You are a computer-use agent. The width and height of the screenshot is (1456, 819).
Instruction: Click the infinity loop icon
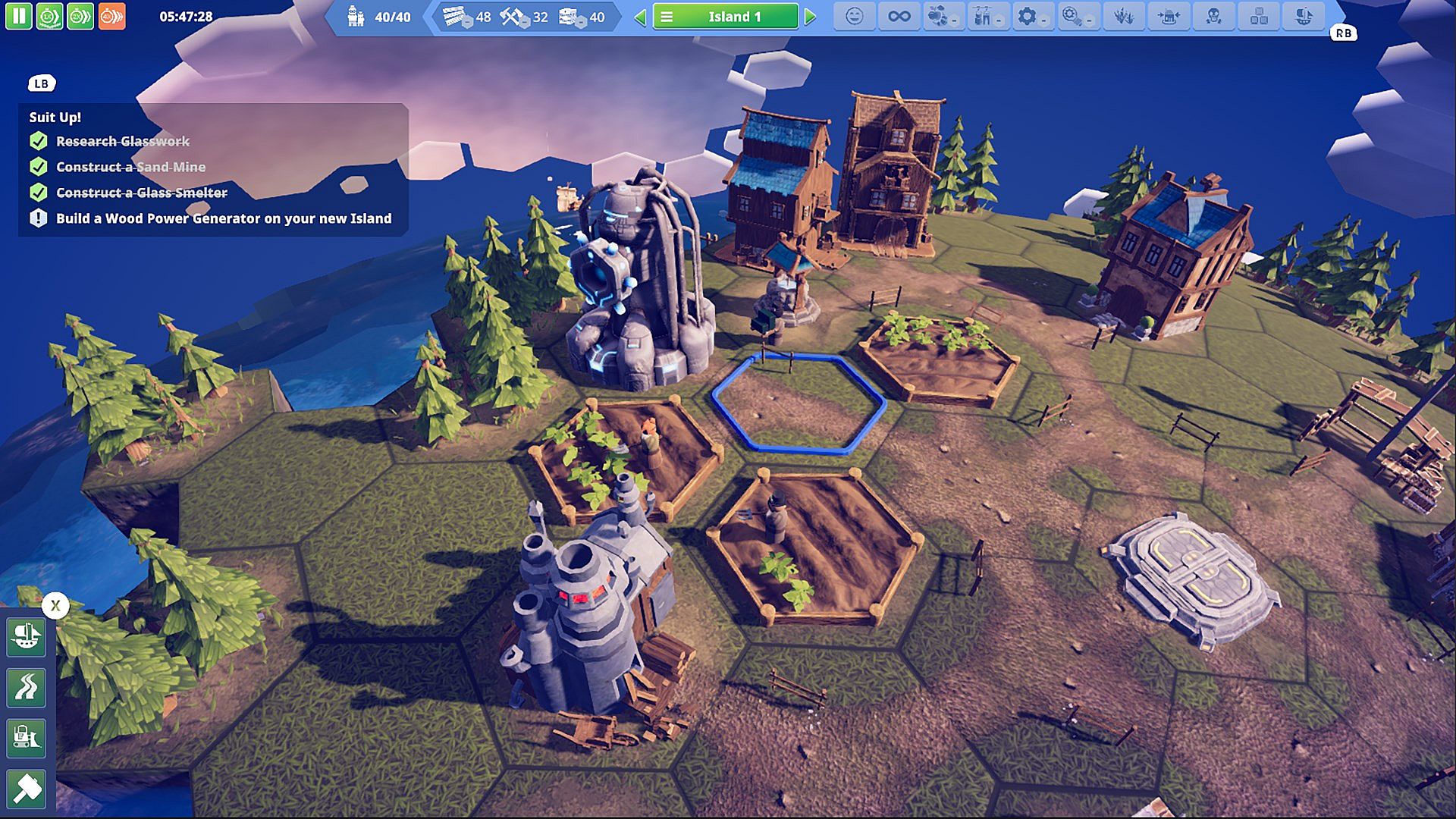click(899, 16)
